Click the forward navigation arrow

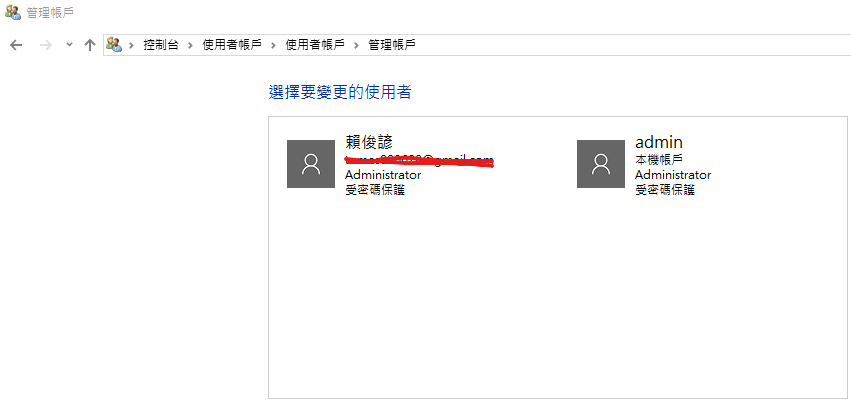click(46, 45)
